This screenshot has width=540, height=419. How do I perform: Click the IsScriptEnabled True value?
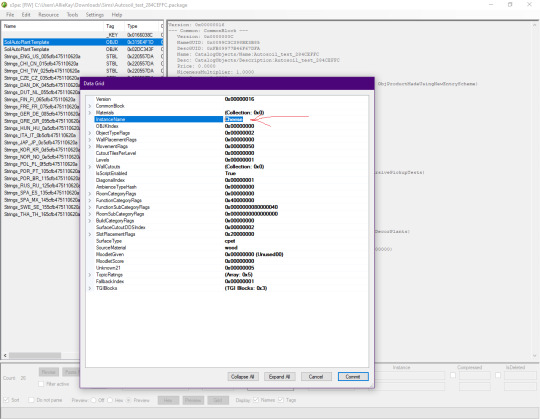click(230, 174)
